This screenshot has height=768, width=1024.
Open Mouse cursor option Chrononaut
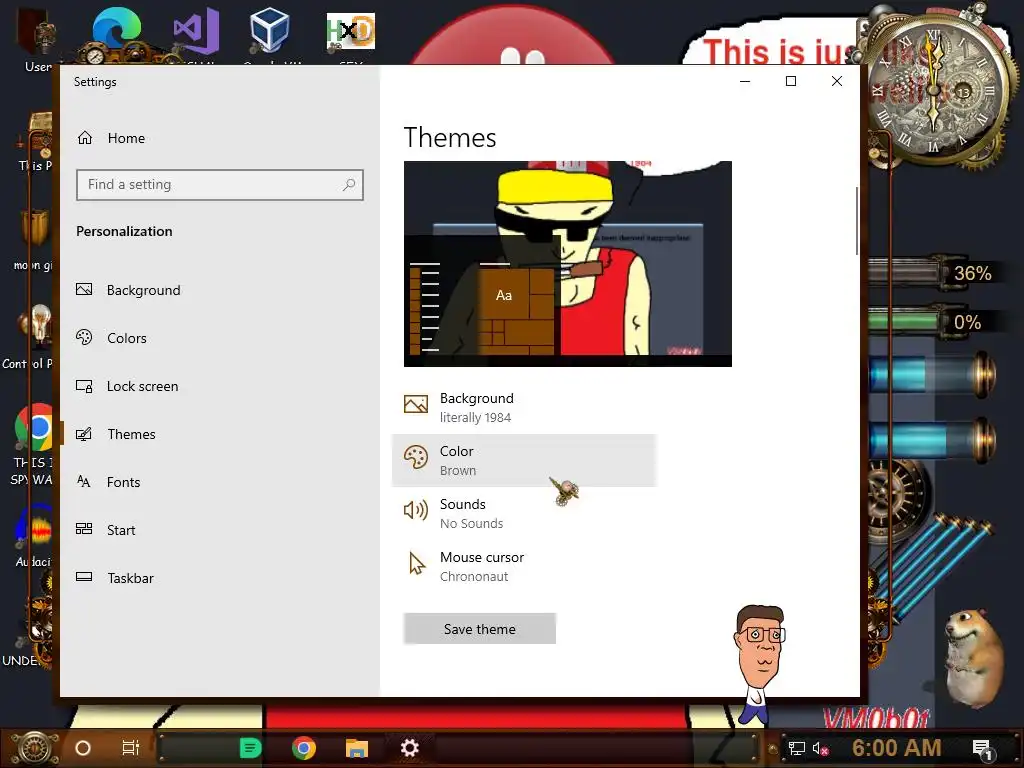click(524, 566)
